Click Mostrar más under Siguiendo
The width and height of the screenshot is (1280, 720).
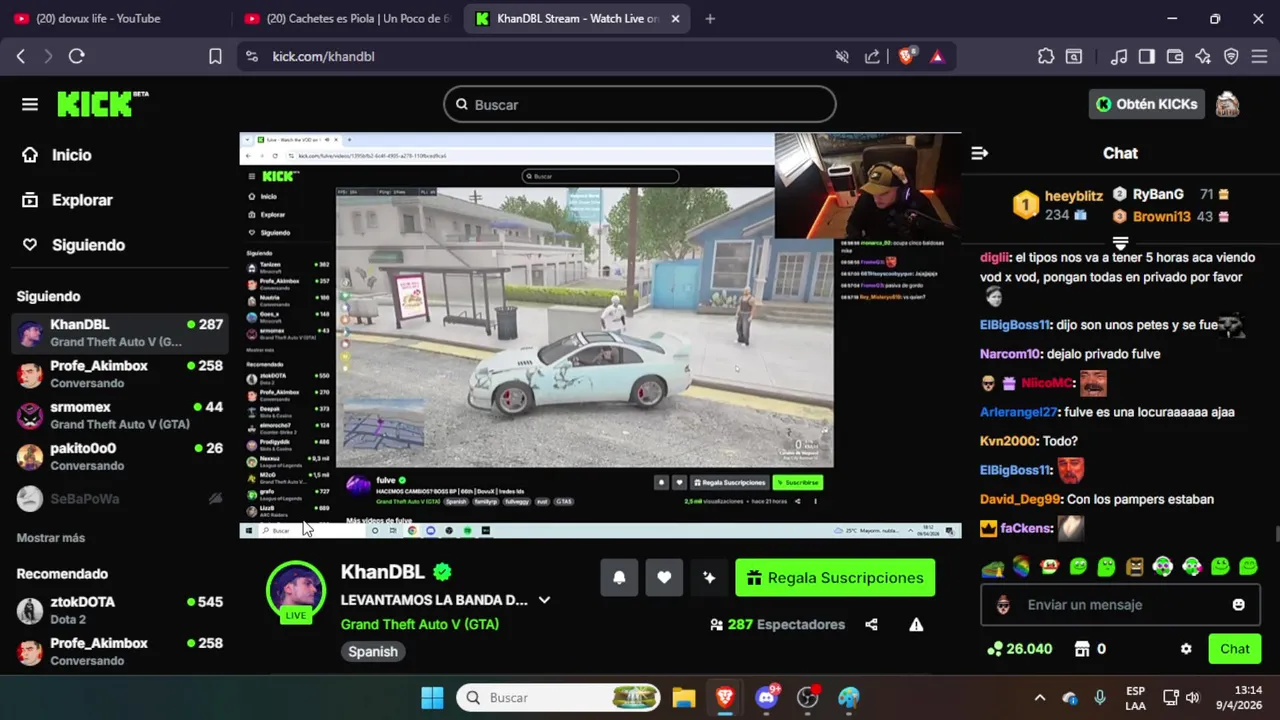51,538
